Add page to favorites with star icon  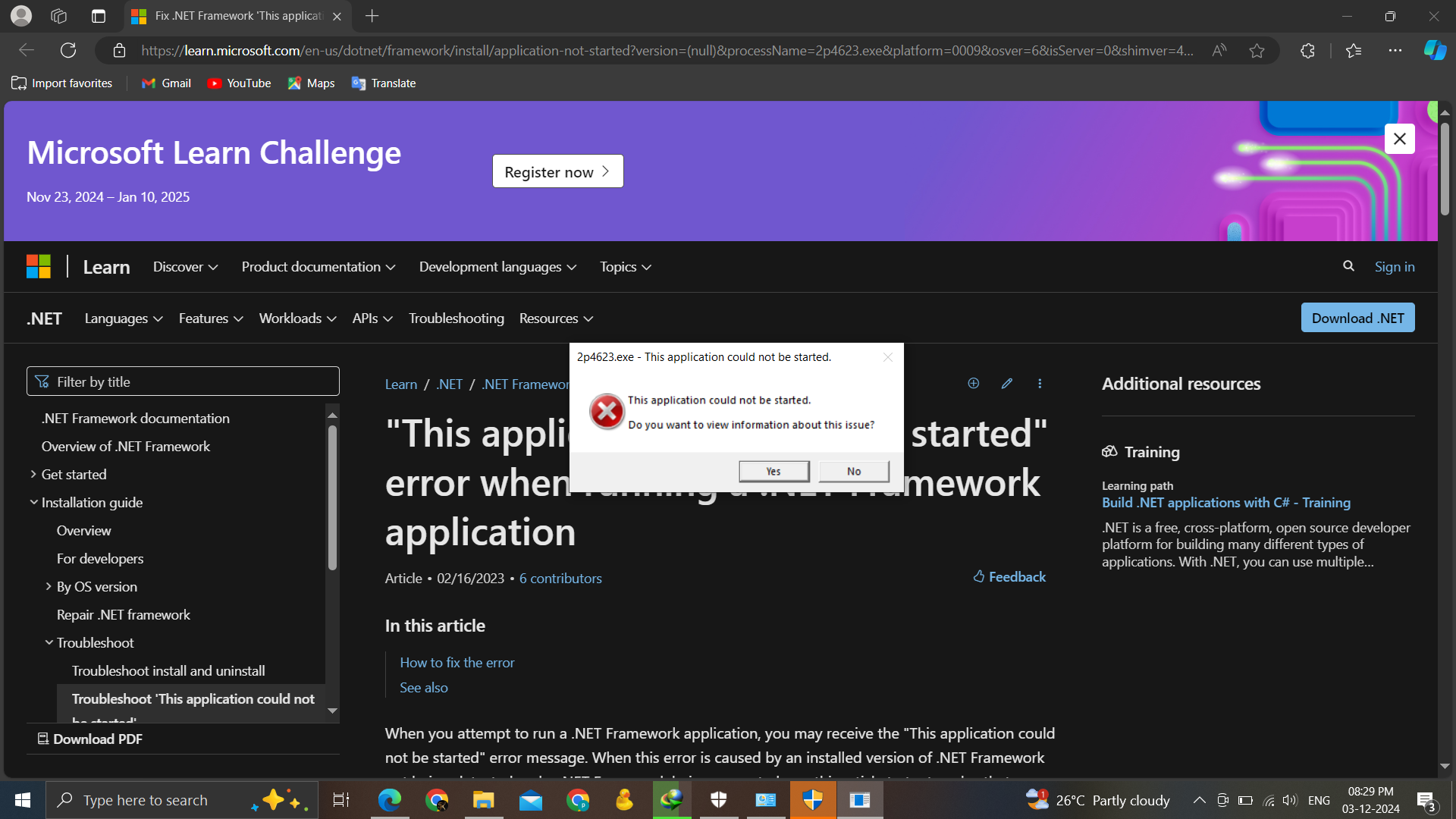pyautogui.click(x=1257, y=51)
